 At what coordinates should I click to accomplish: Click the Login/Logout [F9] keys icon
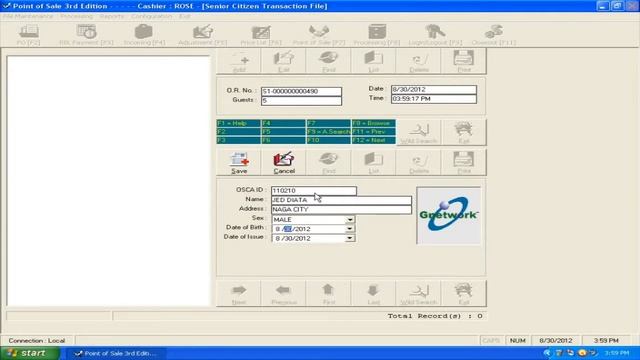435,34
